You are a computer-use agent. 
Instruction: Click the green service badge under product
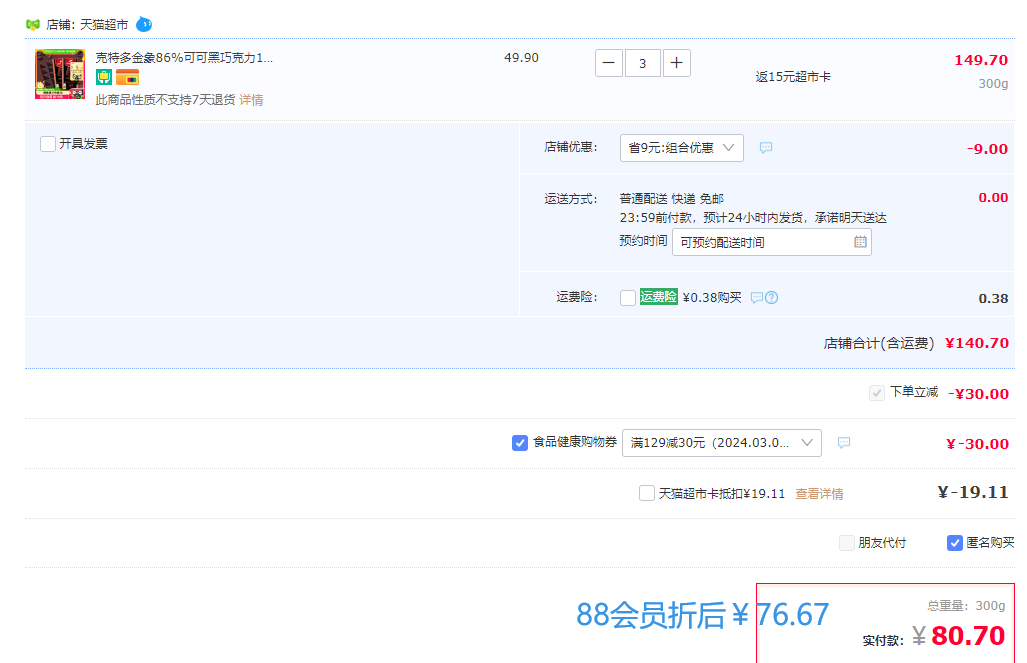pos(103,77)
